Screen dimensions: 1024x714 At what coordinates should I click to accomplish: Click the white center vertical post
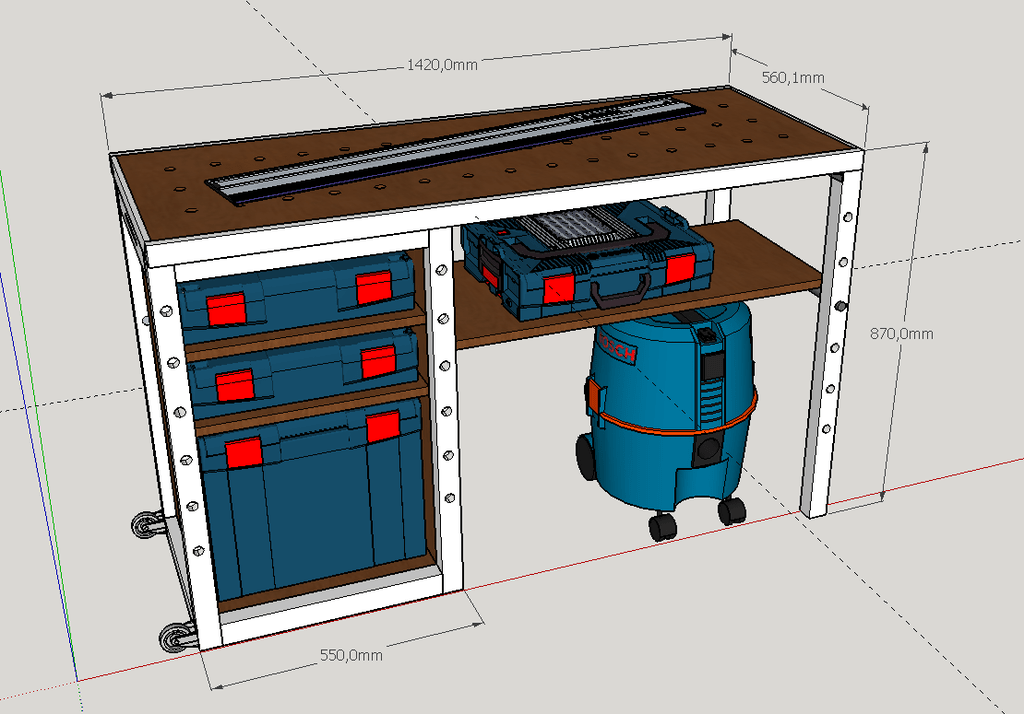445,410
